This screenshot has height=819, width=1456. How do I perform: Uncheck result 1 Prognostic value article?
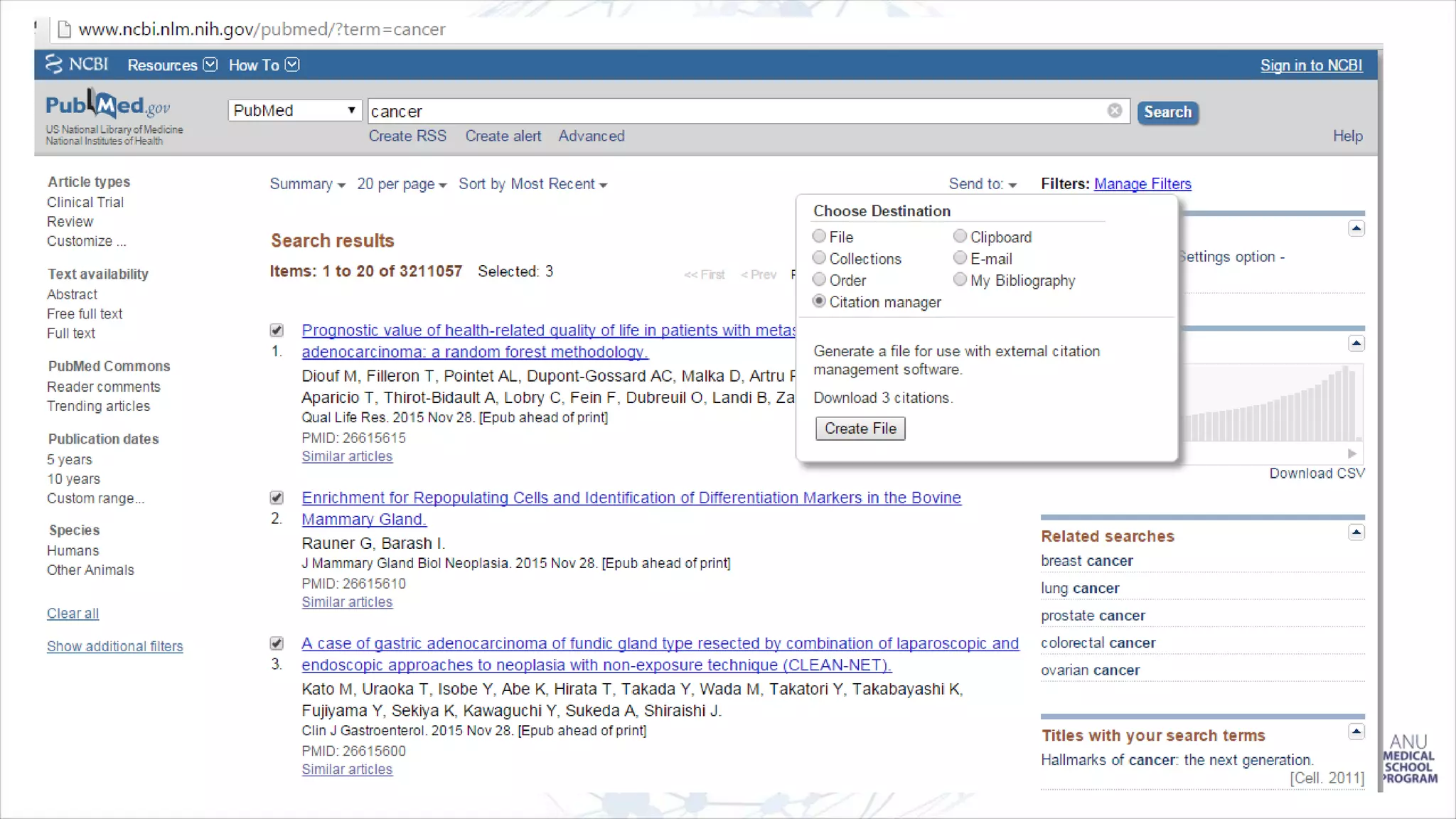[277, 331]
